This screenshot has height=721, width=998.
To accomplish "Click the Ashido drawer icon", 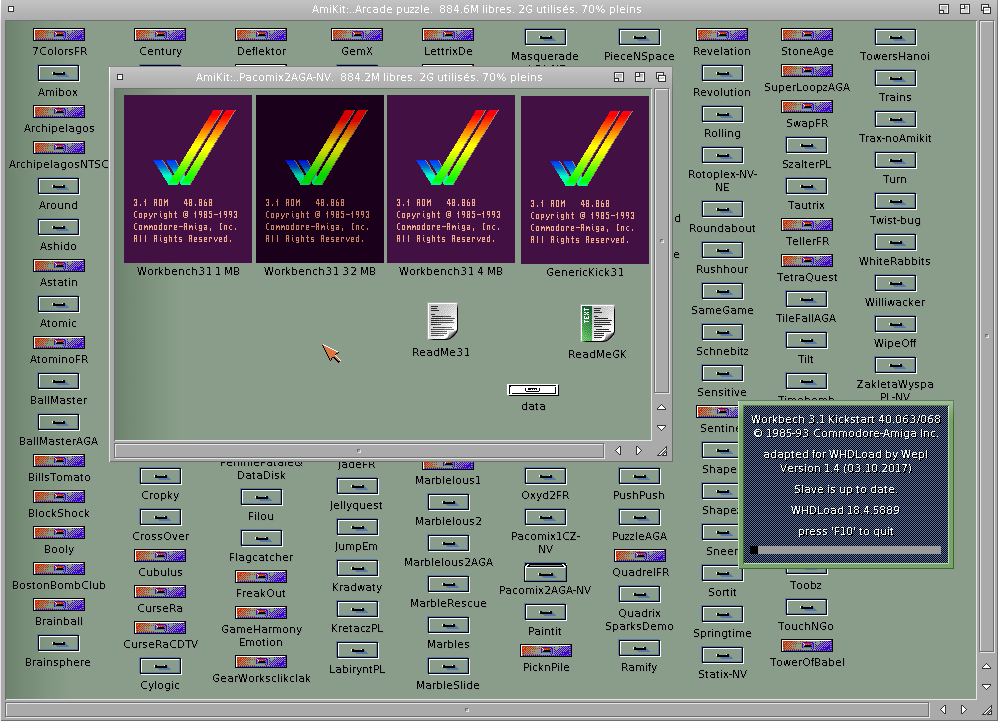I will pyautogui.click(x=59, y=228).
